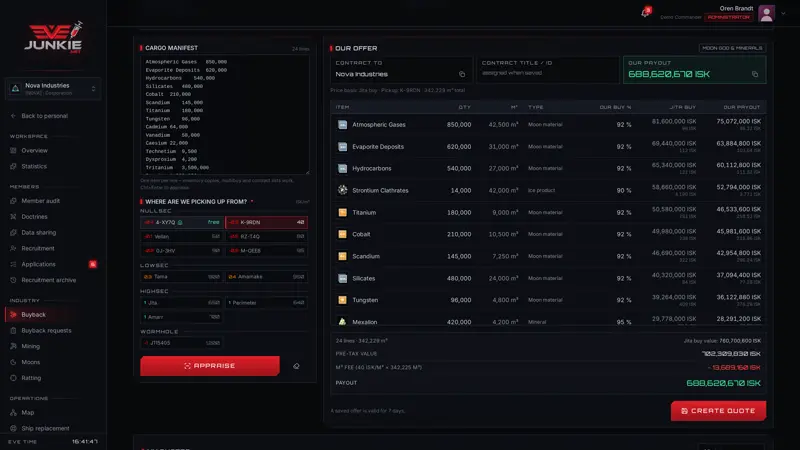
Task: Click into the cargo manifest text area
Action: (x=224, y=115)
